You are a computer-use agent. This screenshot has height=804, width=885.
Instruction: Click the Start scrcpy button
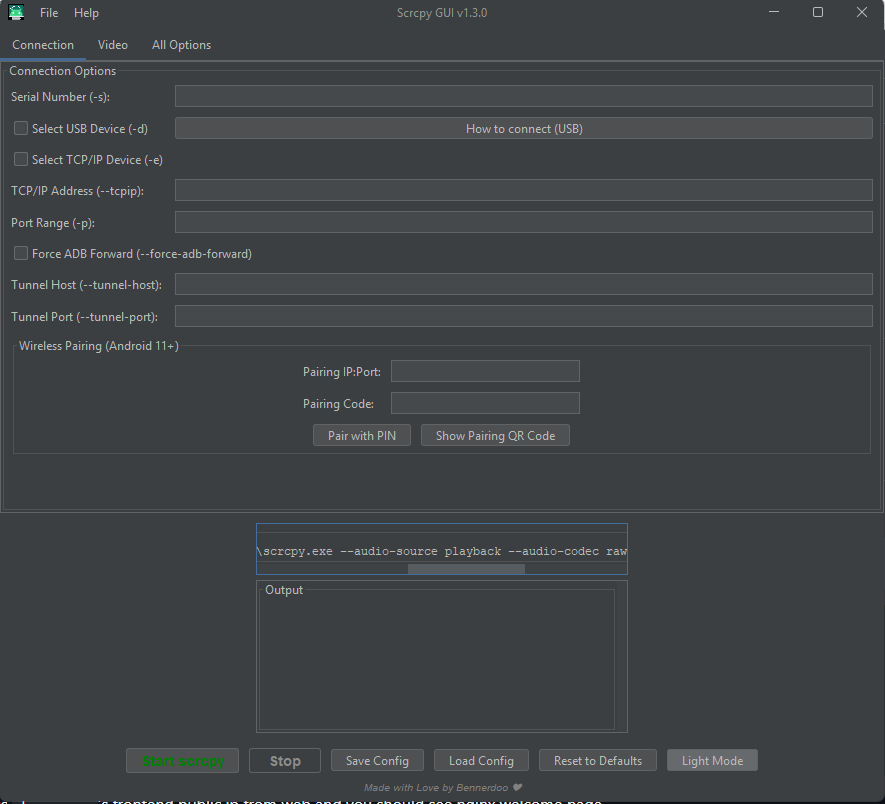182,761
